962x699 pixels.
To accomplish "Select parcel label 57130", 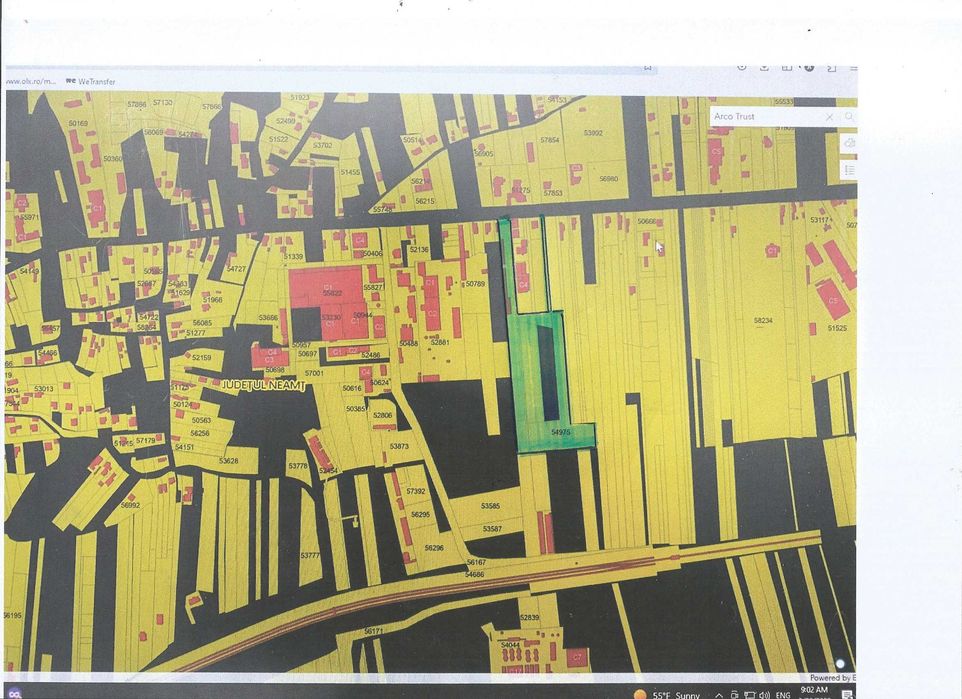I will [x=163, y=102].
